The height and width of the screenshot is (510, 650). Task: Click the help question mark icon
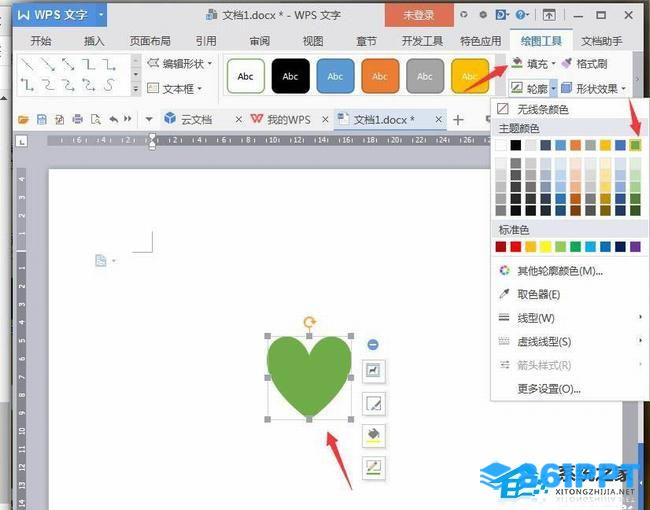tap(520, 15)
